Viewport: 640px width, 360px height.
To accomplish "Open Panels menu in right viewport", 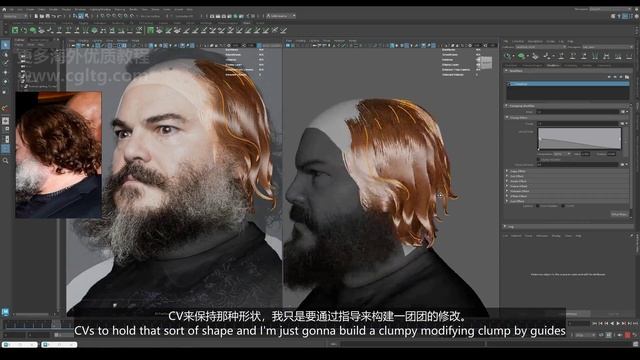I will coord(352,41).
